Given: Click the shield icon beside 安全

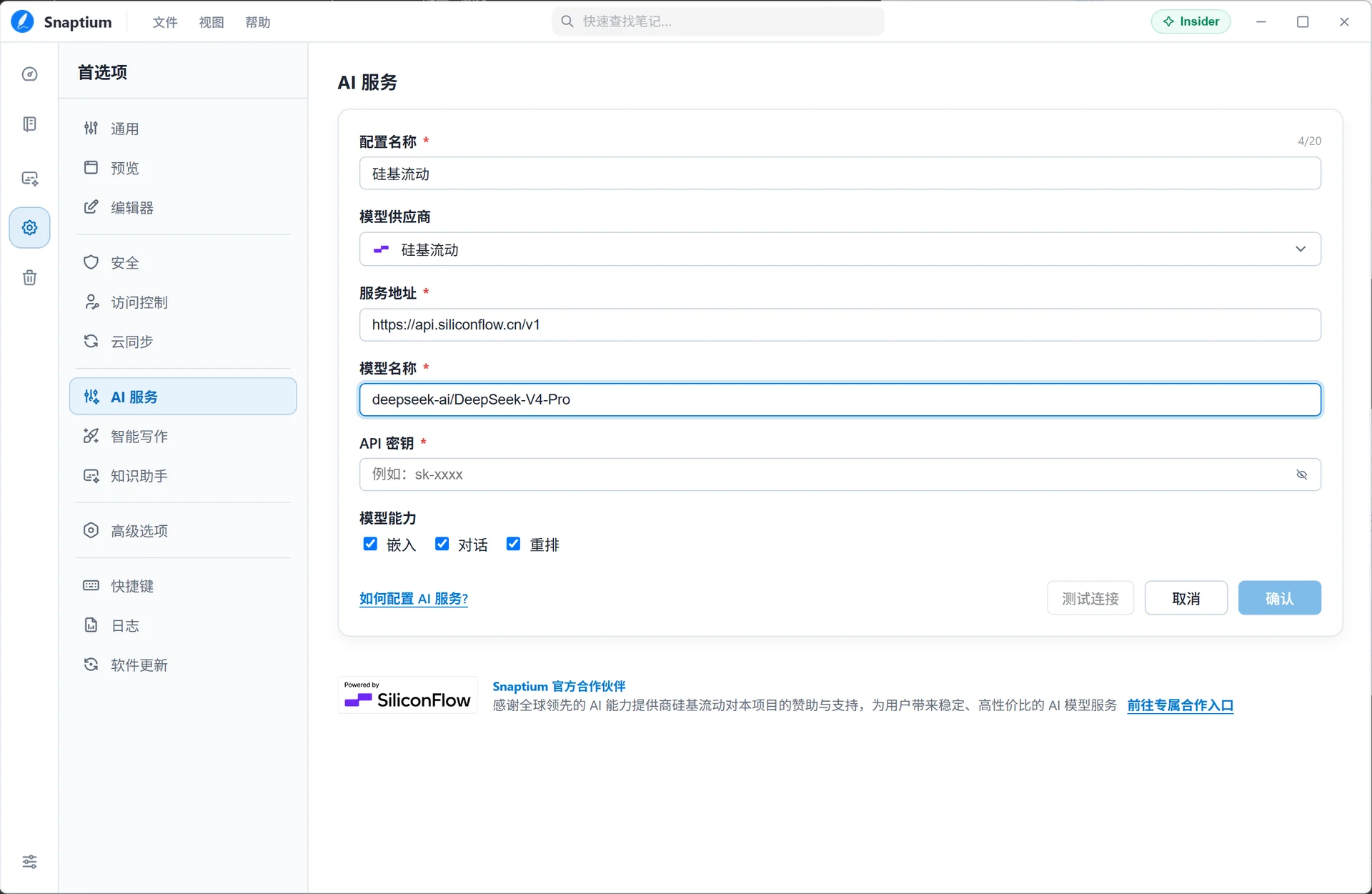Looking at the screenshot, I should click(91, 262).
